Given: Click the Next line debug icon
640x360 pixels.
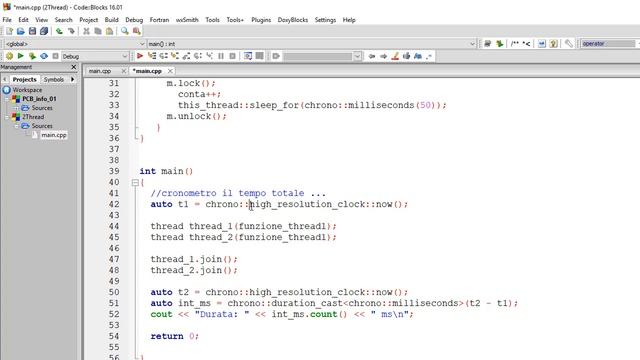Looking at the screenshot, I should tap(163, 56).
